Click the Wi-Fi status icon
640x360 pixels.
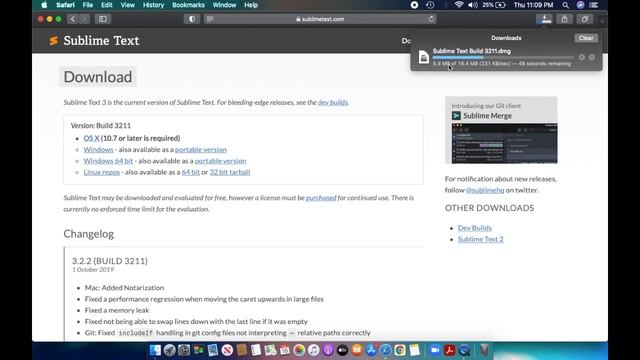459,5
